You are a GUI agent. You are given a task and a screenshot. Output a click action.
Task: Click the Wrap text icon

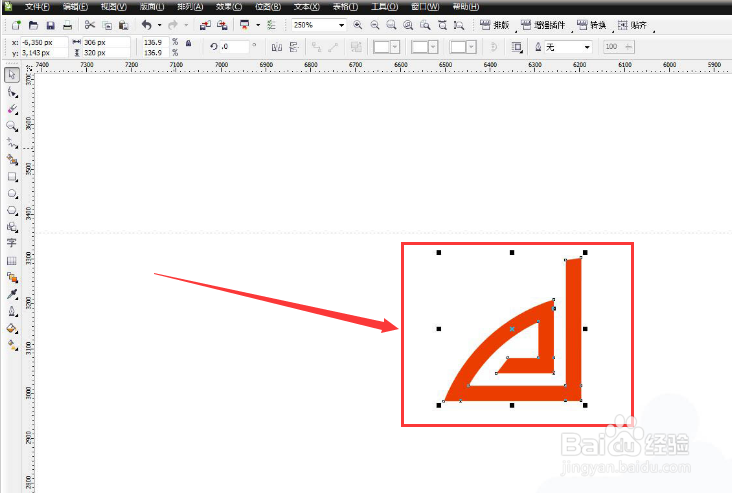pyautogui.click(x=516, y=47)
